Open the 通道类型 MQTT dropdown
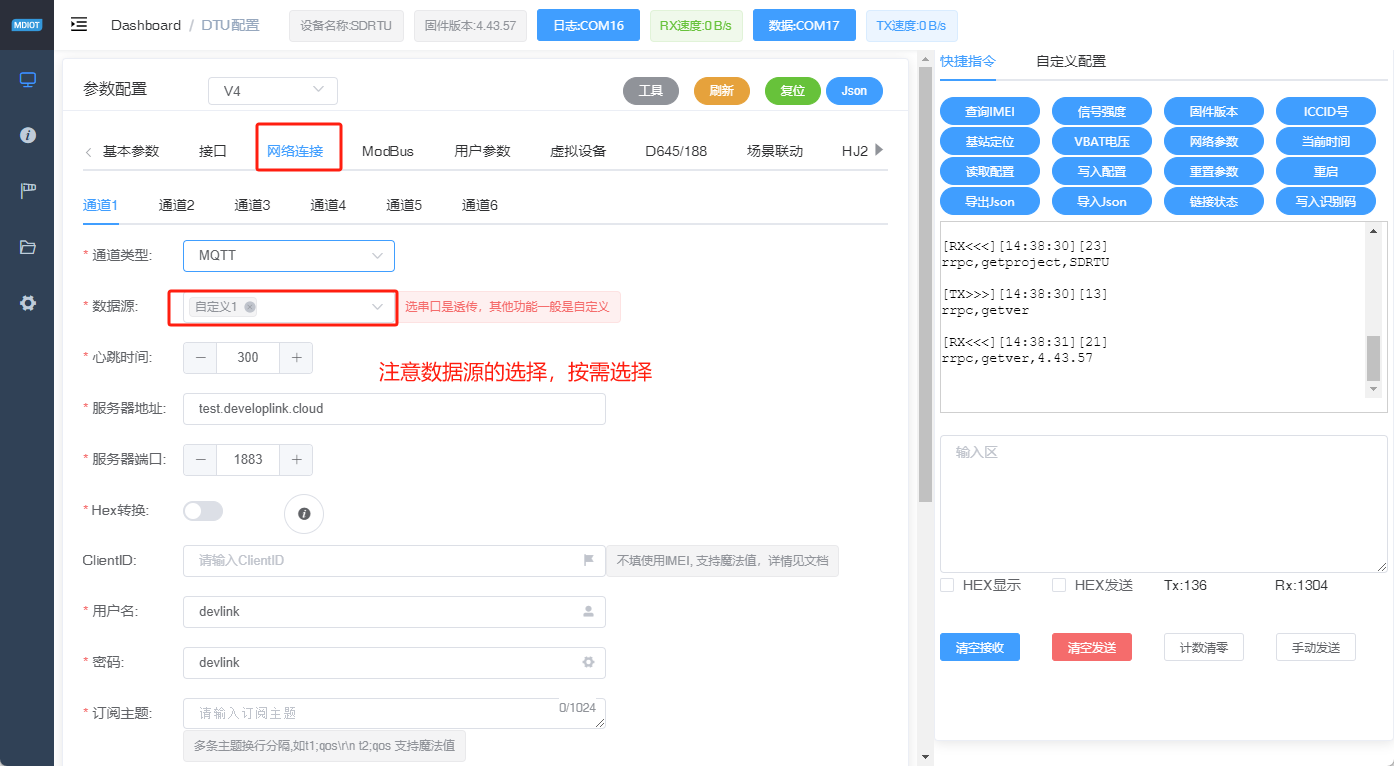This screenshot has height=766, width=1394. [x=289, y=256]
